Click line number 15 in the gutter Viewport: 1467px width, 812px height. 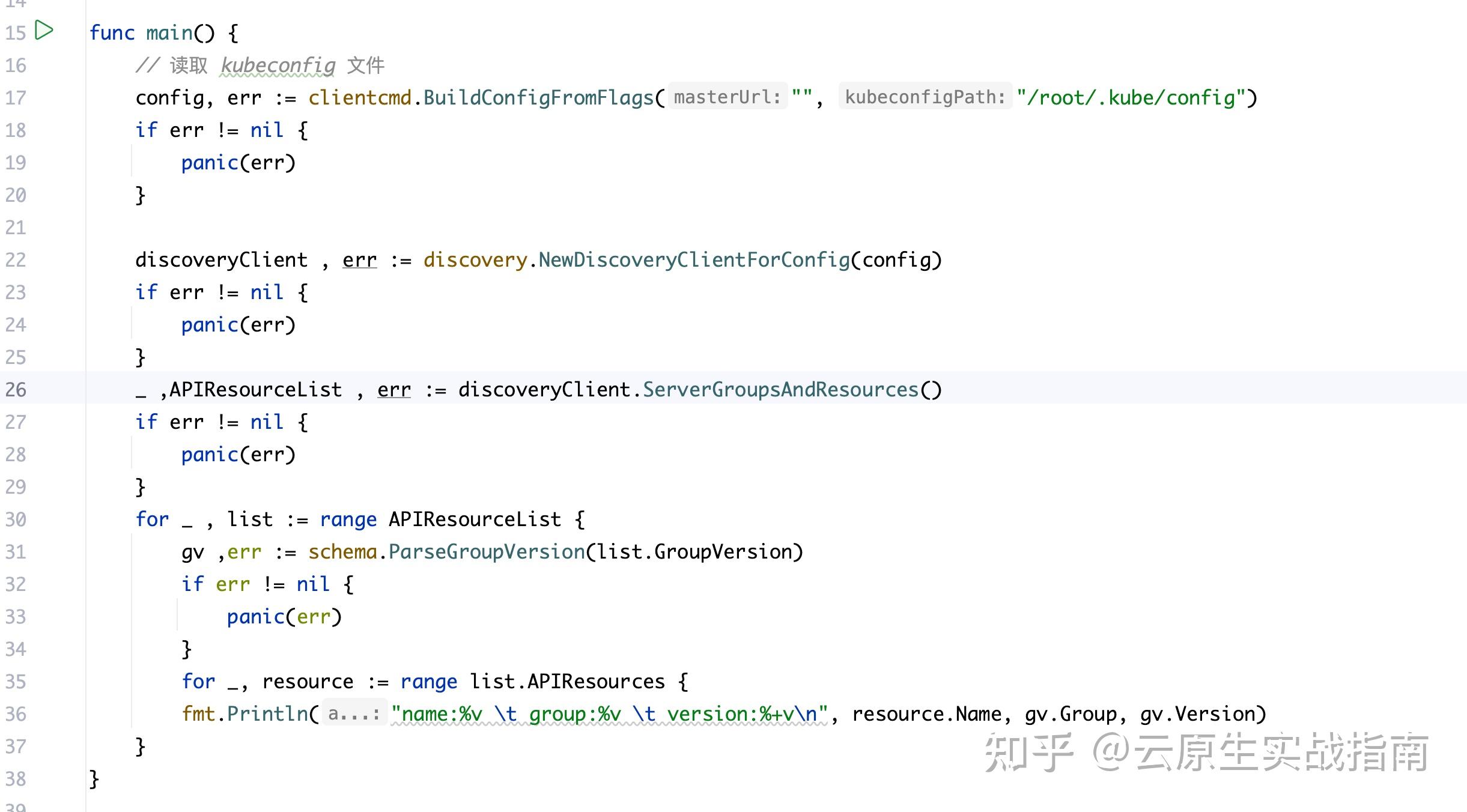click(x=16, y=33)
